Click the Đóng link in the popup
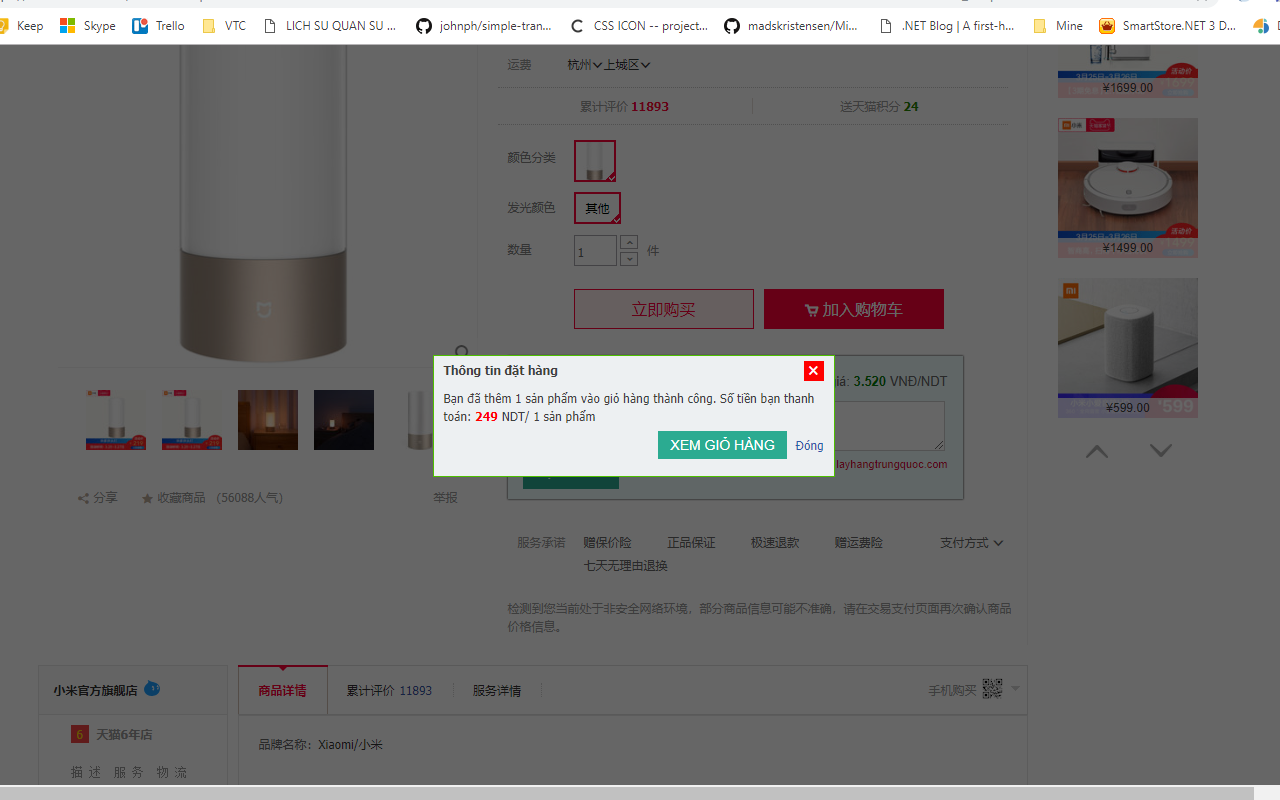 click(x=809, y=446)
